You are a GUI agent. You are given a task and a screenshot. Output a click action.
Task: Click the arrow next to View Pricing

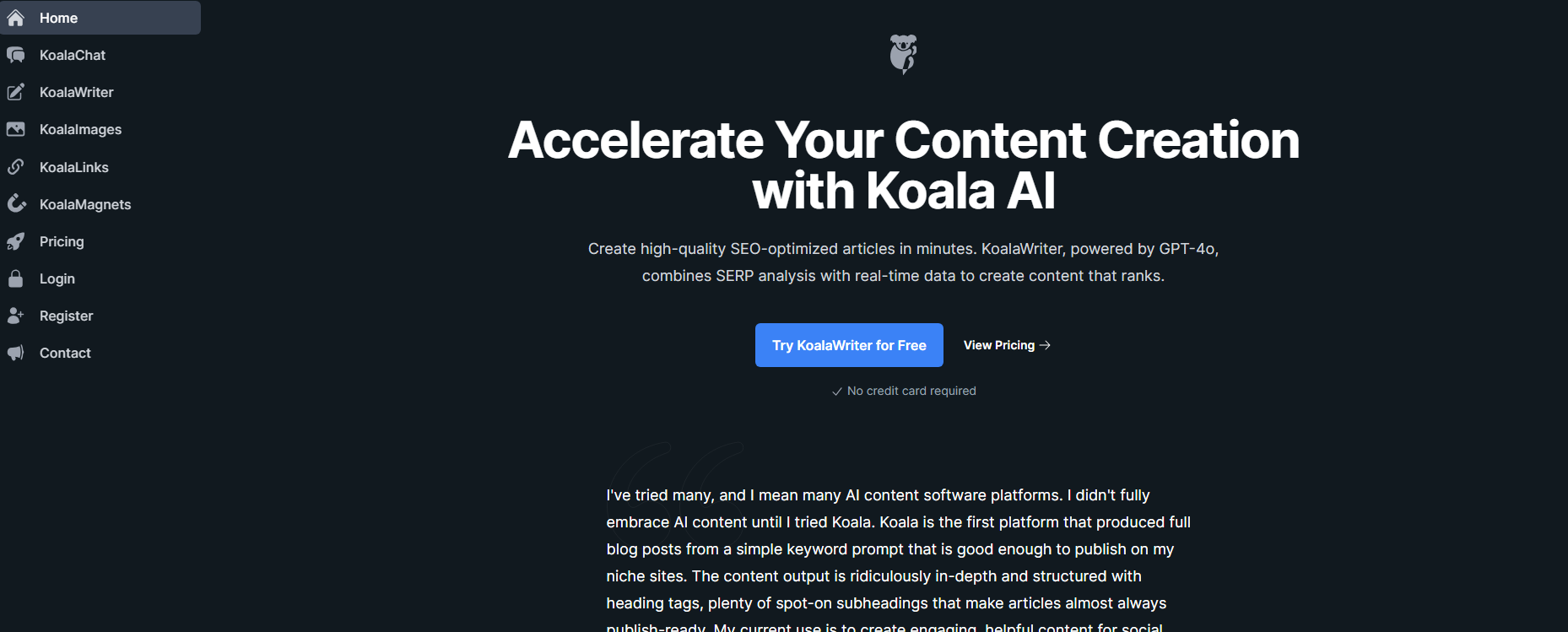pos(1045,345)
